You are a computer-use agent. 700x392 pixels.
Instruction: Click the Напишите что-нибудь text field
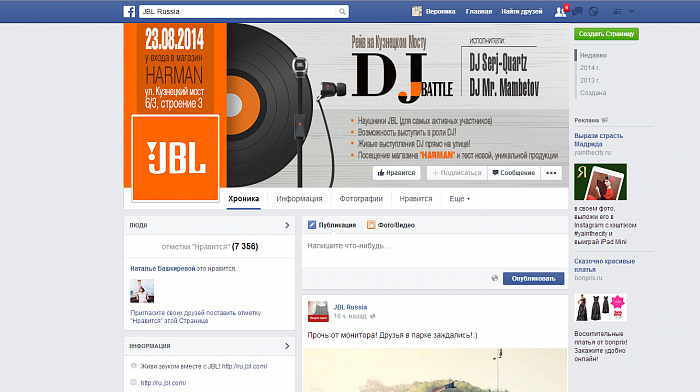point(434,251)
